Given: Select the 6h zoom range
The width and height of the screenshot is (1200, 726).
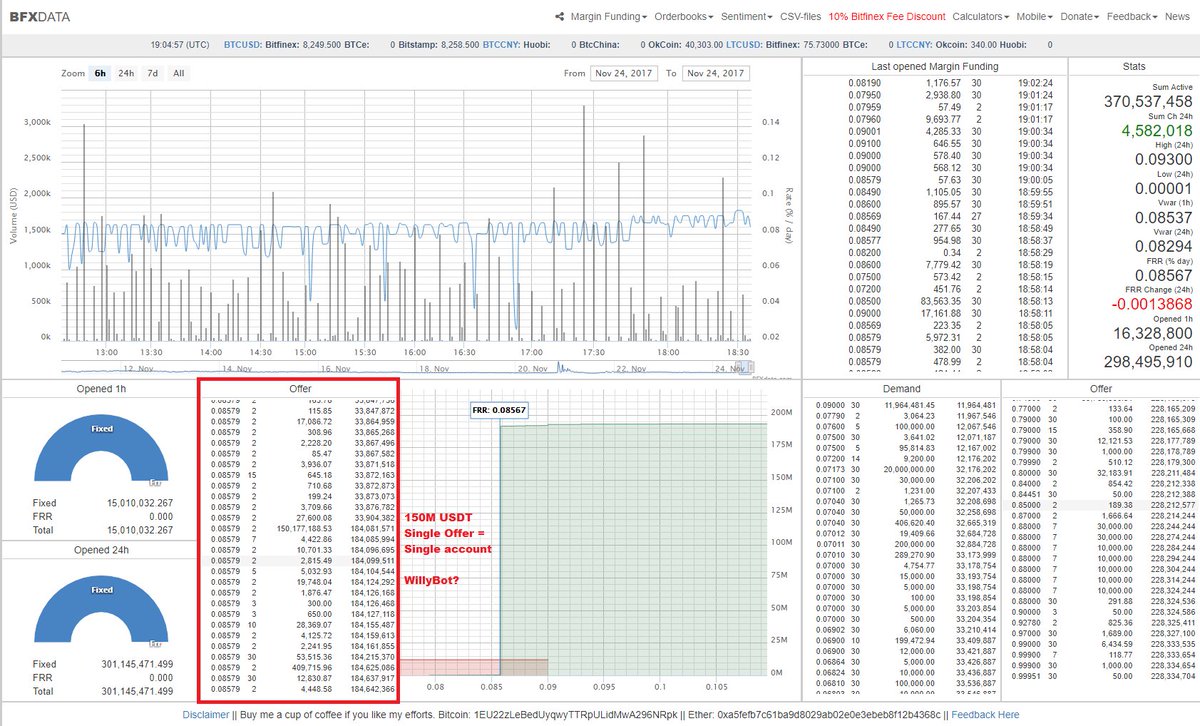Looking at the screenshot, I should [x=100, y=73].
